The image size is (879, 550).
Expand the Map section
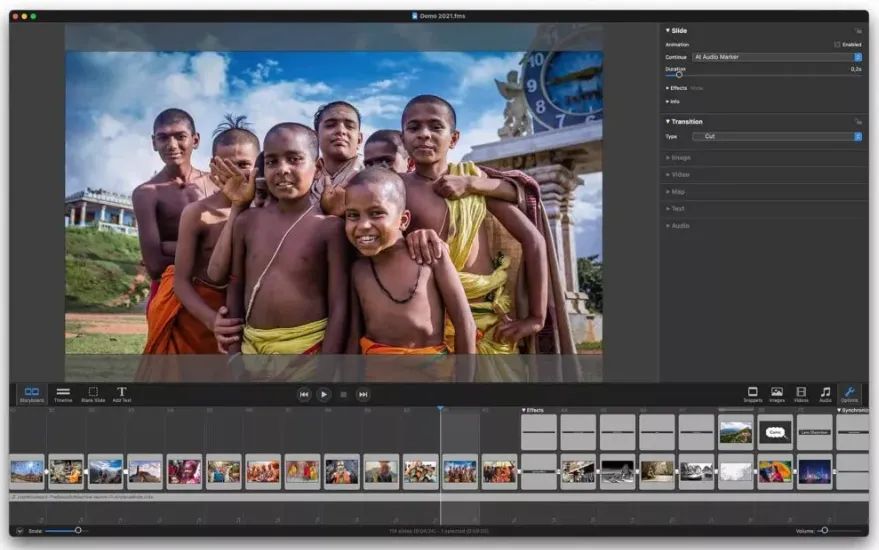tap(668, 192)
